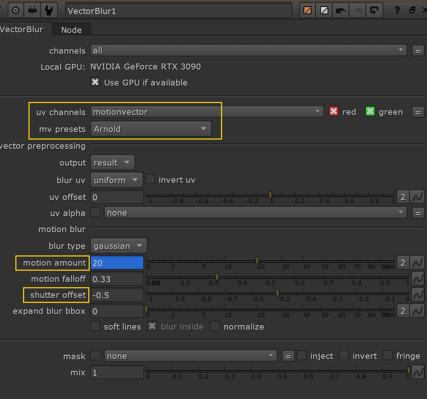Enable the inject checkbox
This screenshot has width=427, height=399.
[302, 355]
